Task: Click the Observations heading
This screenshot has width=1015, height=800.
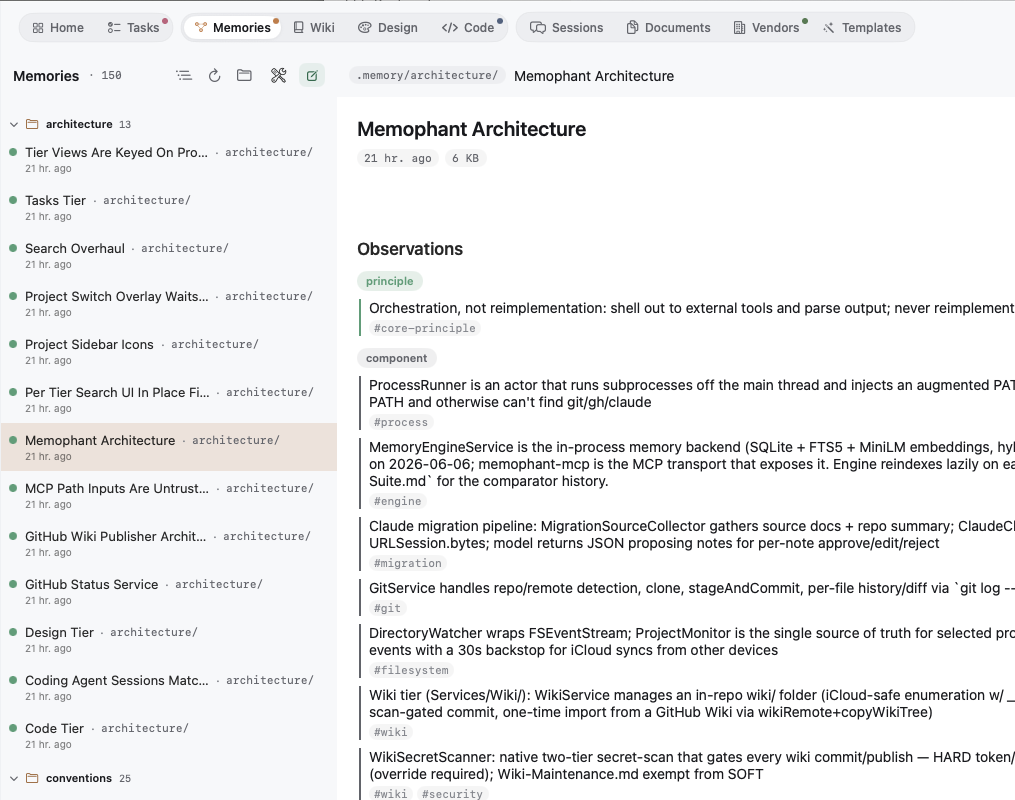Action: [410, 249]
